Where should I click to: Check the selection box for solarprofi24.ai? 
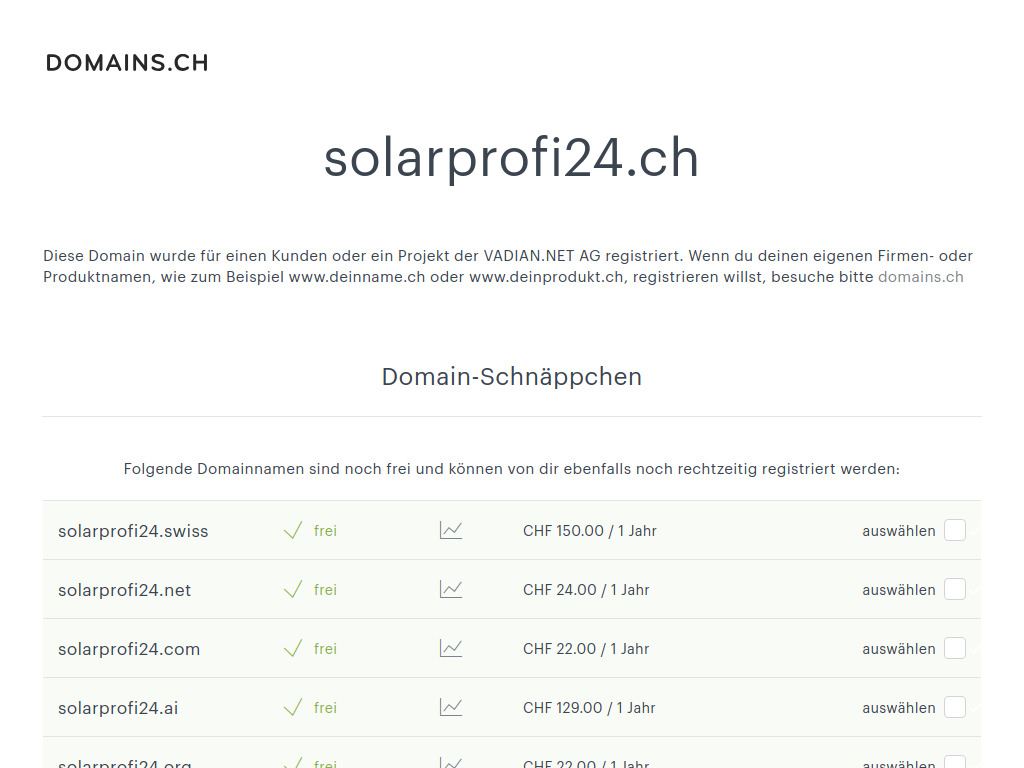[x=955, y=707]
